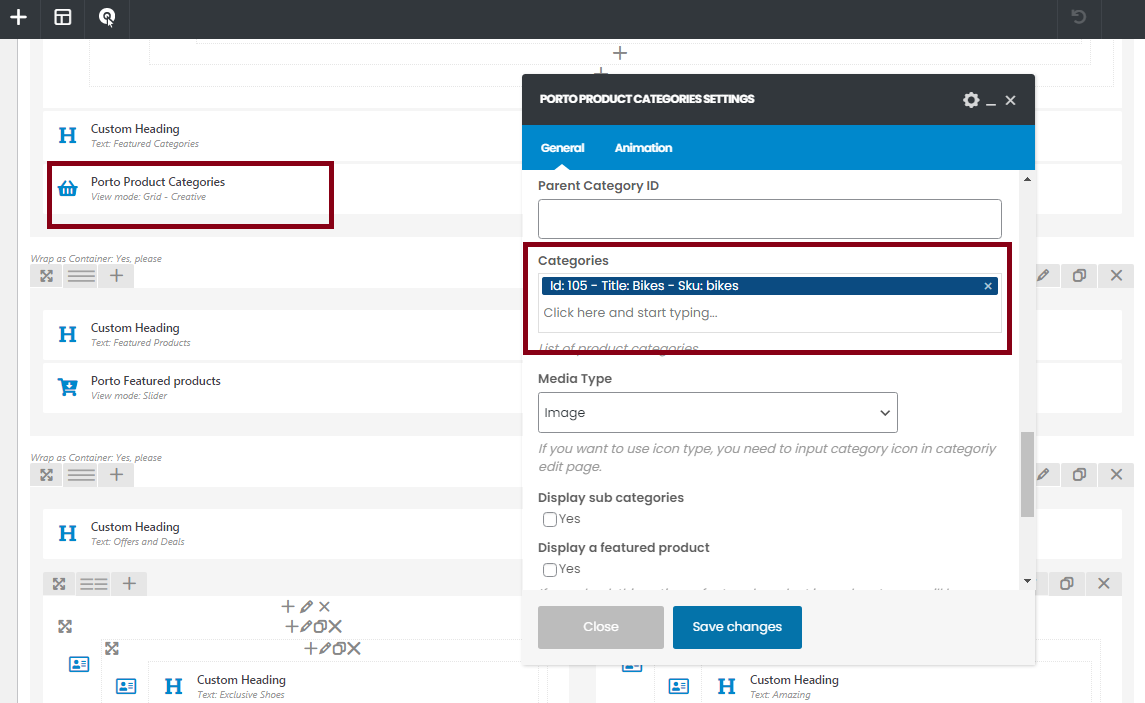Click the Close button in dialog
The height and width of the screenshot is (703, 1145).
click(x=601, y=627)
